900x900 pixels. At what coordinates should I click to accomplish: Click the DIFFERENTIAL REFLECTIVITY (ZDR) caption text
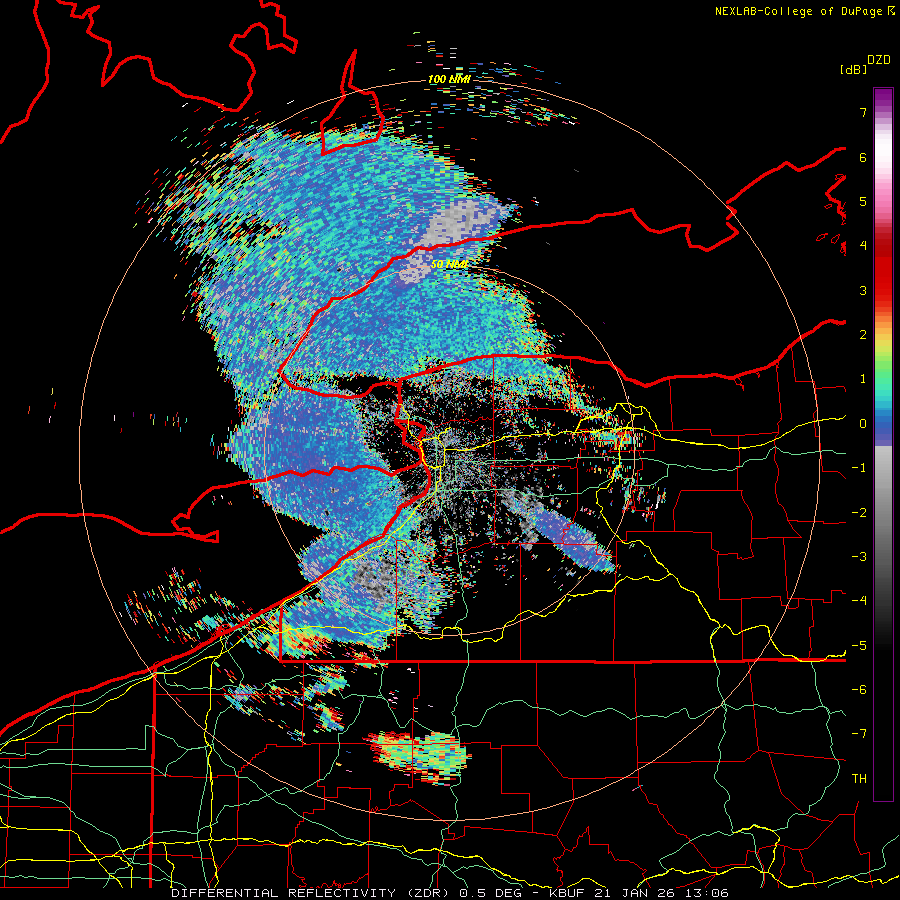[x=312, y=893]
